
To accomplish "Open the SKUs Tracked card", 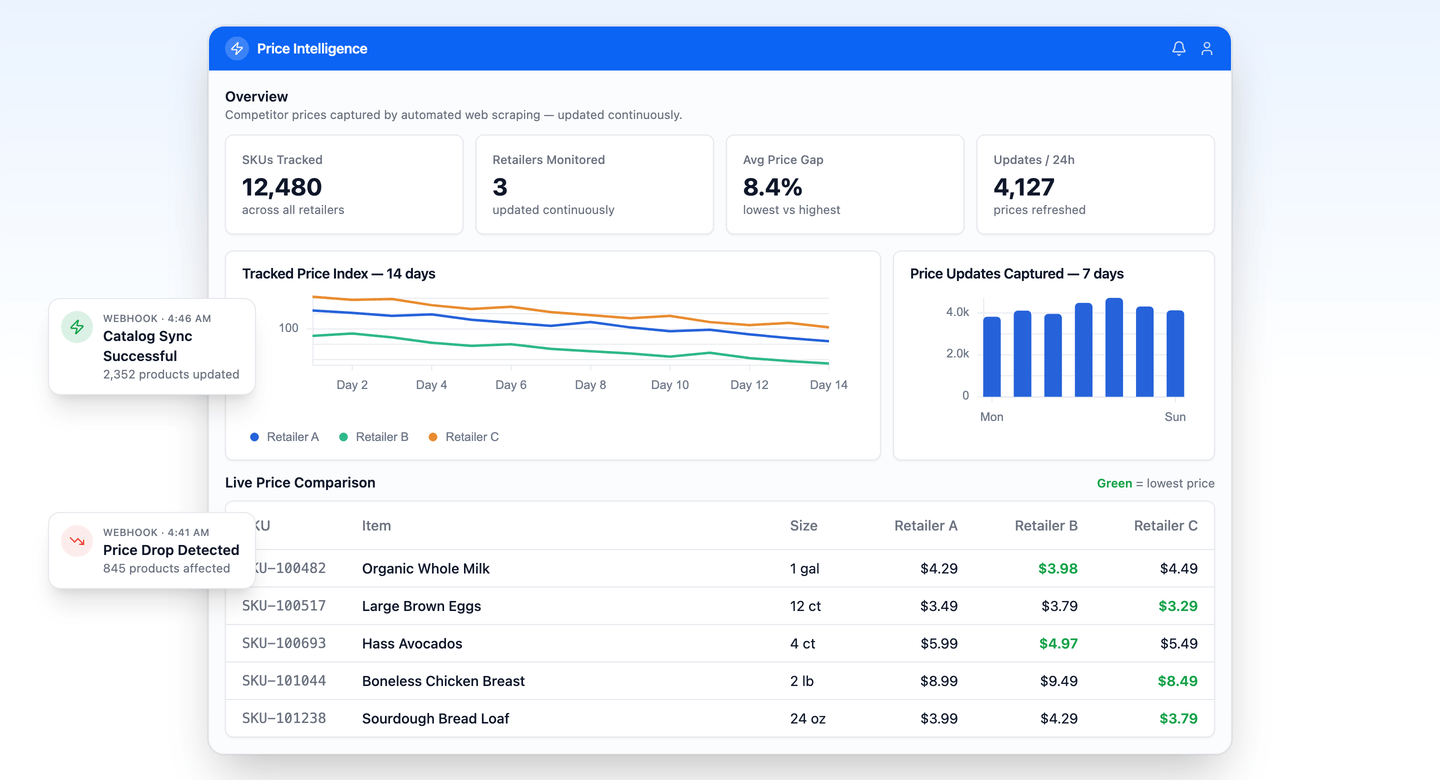I will coord(344,185).
